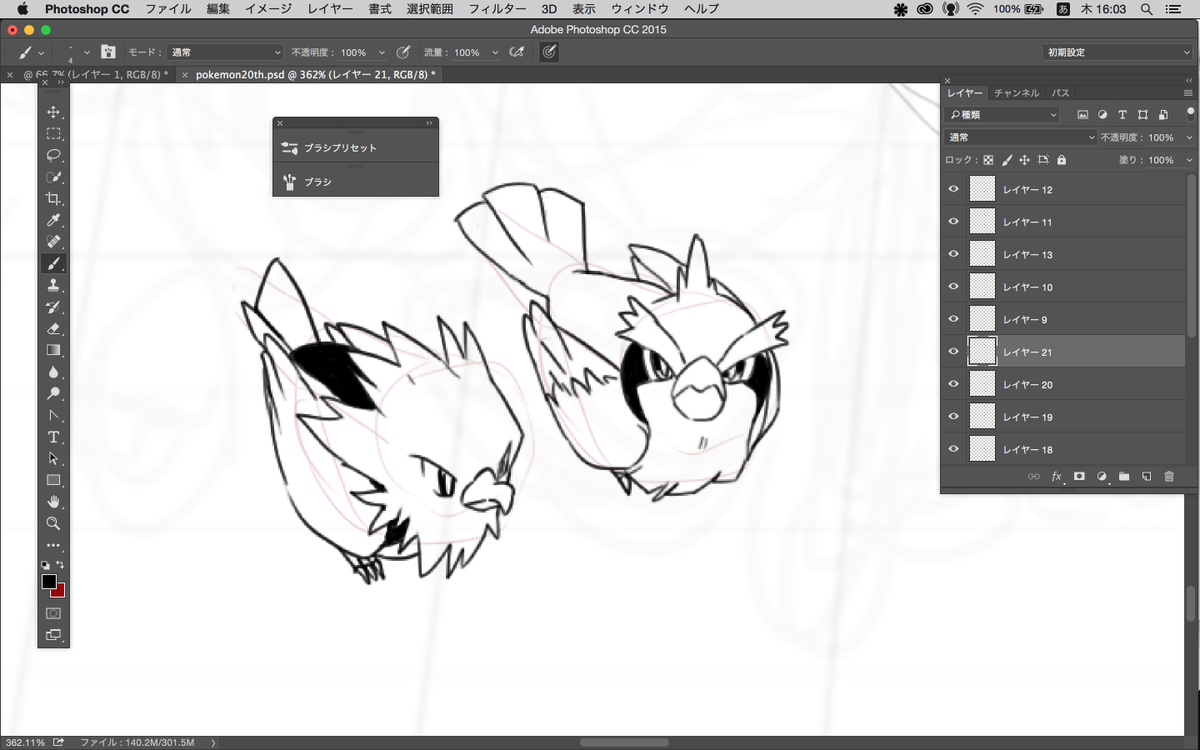Select the Crop tool
The width and height of the screenshot is (1200, 750).
pos(54,198)
